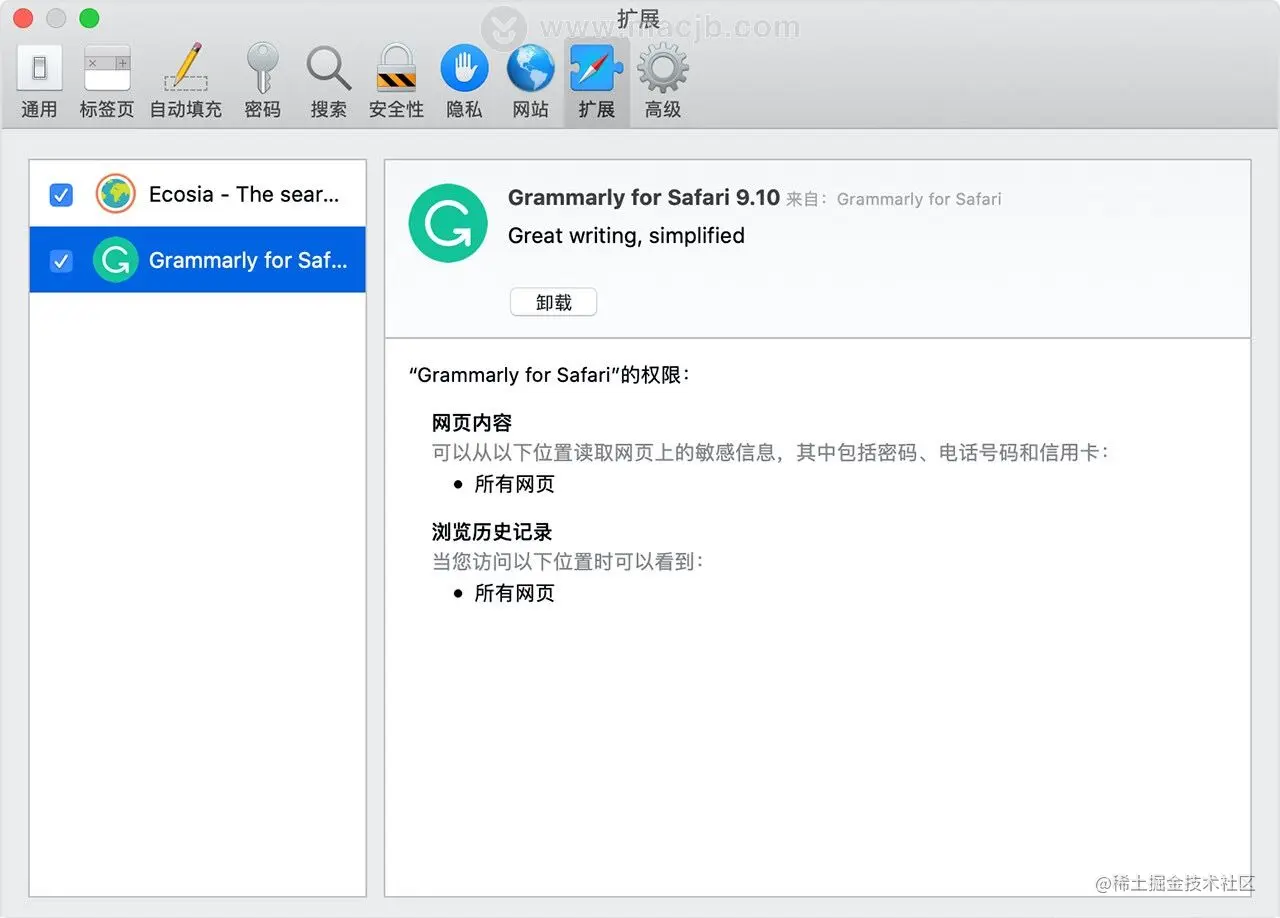1280x918 pixels.
Task: Click the 卸载 (Uninstall) button
Action: click(554, 302)
